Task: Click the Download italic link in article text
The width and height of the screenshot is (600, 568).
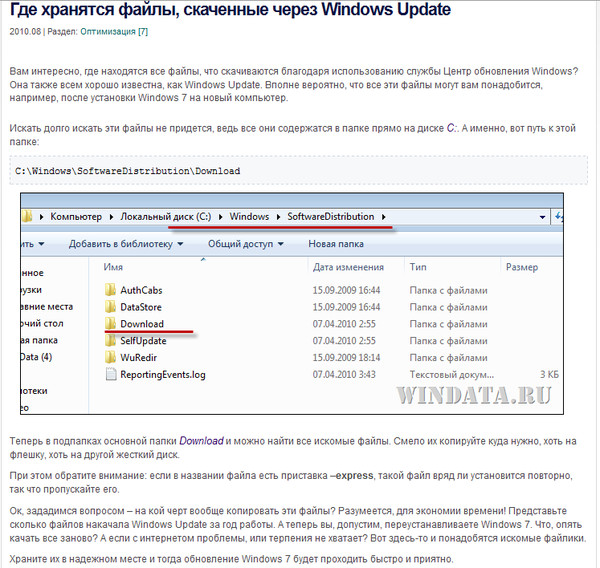Action: click(x=201, y=441)
